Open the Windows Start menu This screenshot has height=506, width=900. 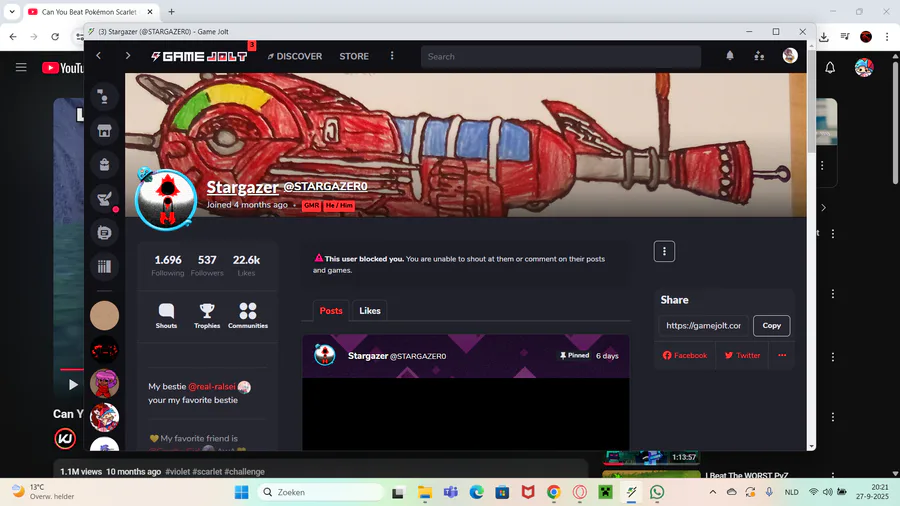(242, 492)
